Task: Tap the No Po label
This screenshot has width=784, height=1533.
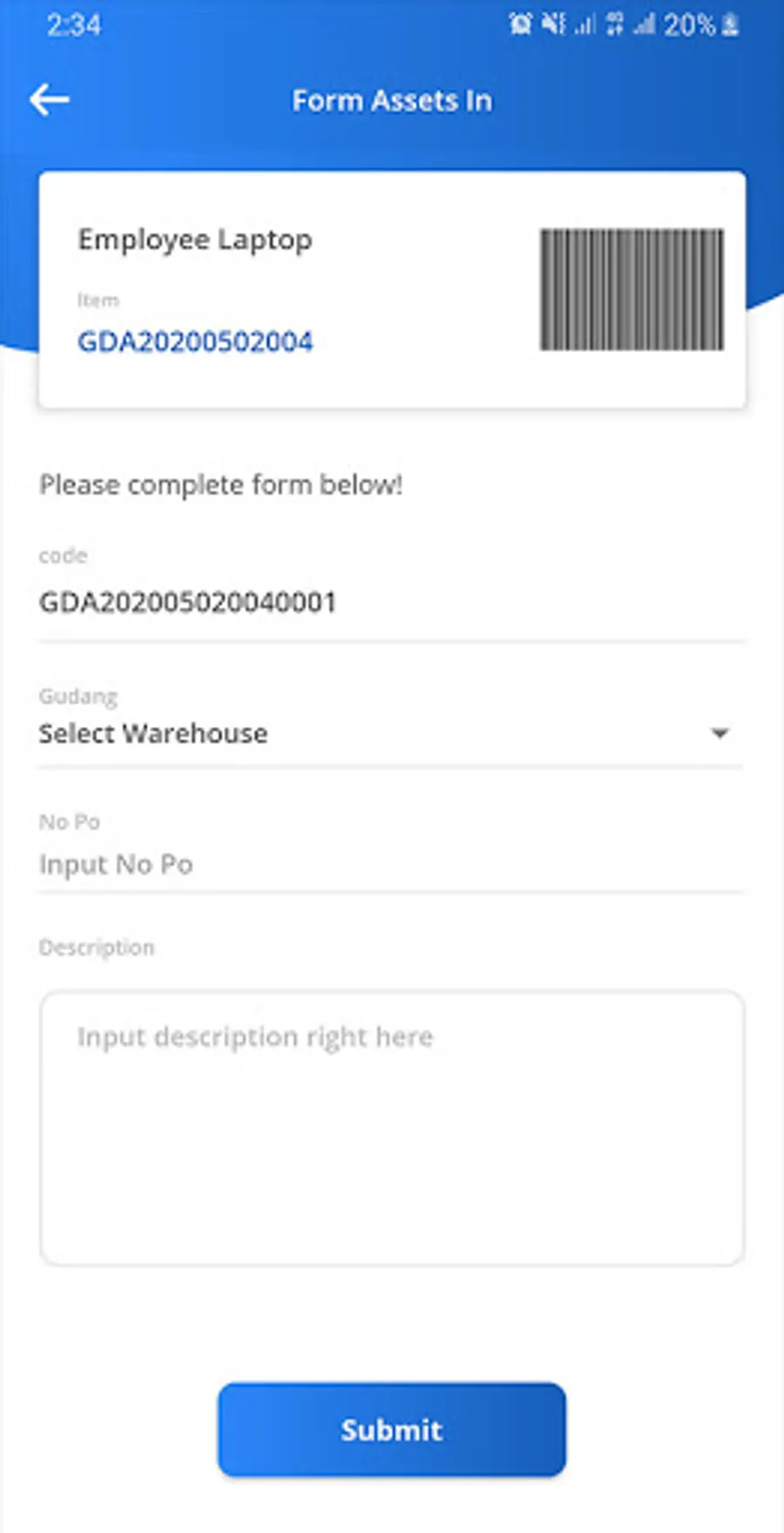Action: point(70,822)
